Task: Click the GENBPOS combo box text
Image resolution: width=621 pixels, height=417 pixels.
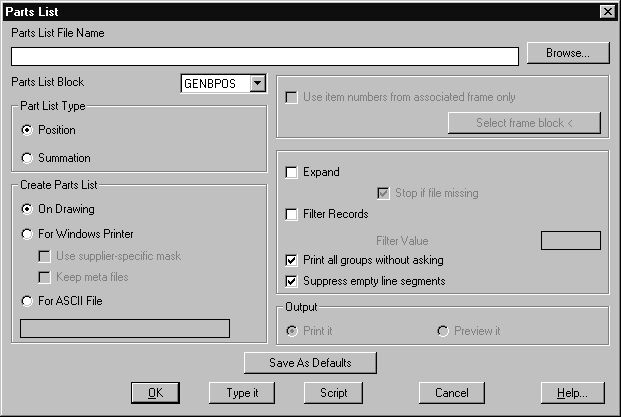Action: pyautogui.click(x=213, y=84)
